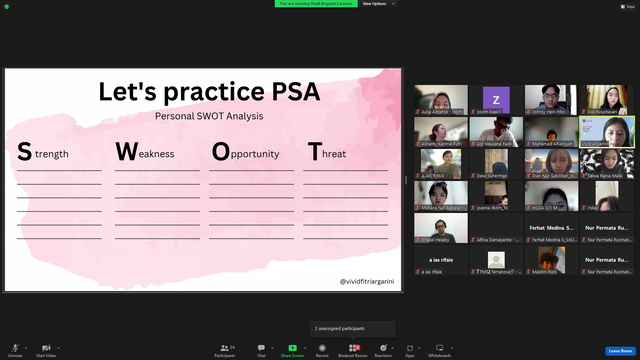The width and height of the screenshot is (640, 360).
Task: Select Ferhat Medina's participant tile
Action: (x=551, y=228)
